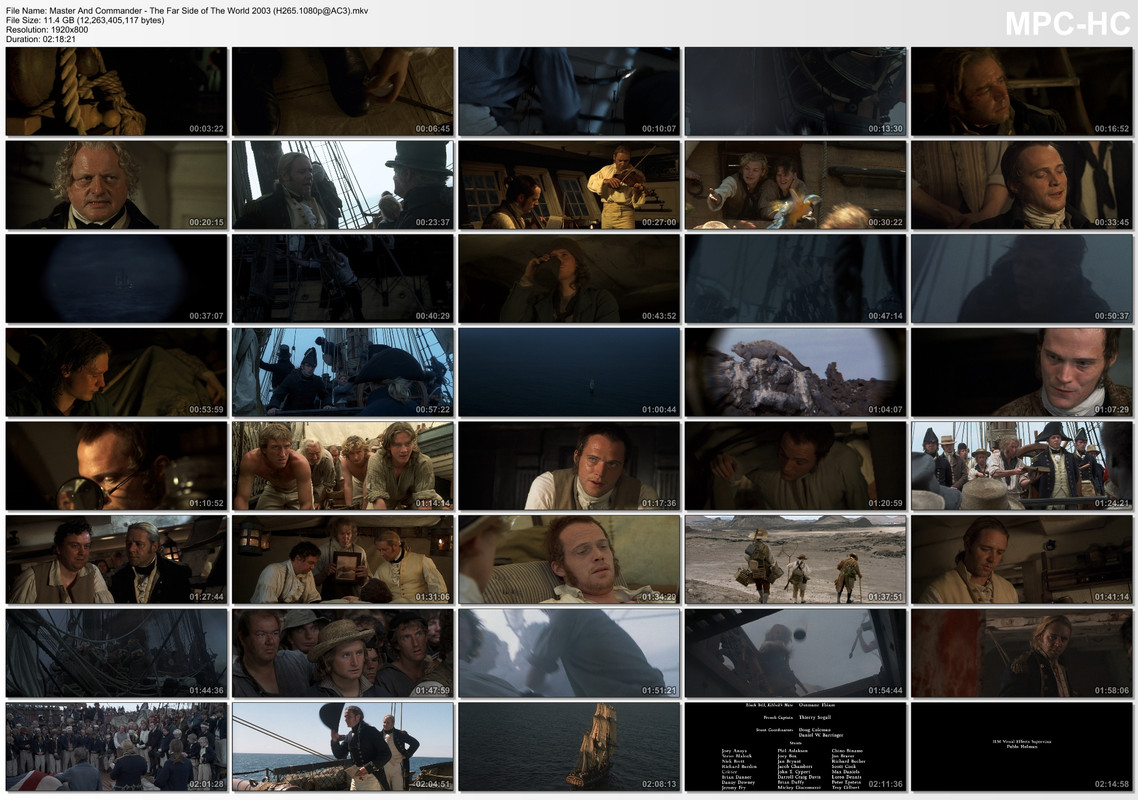Open the thumbnail stamped 01:41:14
The image size is (1138, 800).
pos(1022,560)
